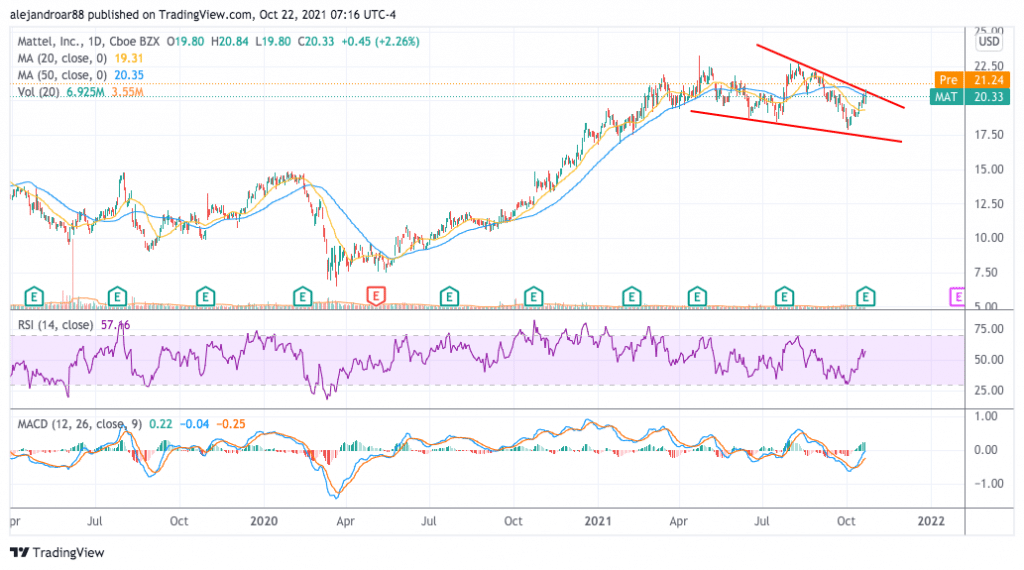Click the 2022 label on time axis
This screenshot has width=1024, height=570.
click(931, 520)
